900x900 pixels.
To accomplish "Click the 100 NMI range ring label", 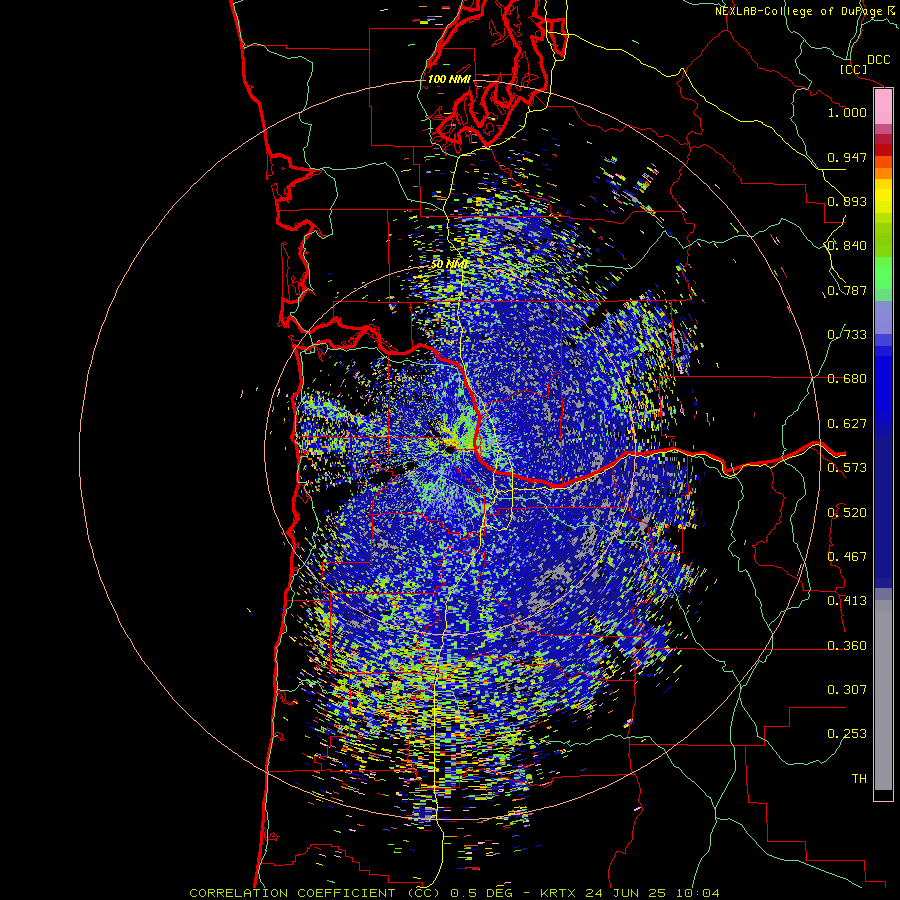I will [x=449, y=79].
